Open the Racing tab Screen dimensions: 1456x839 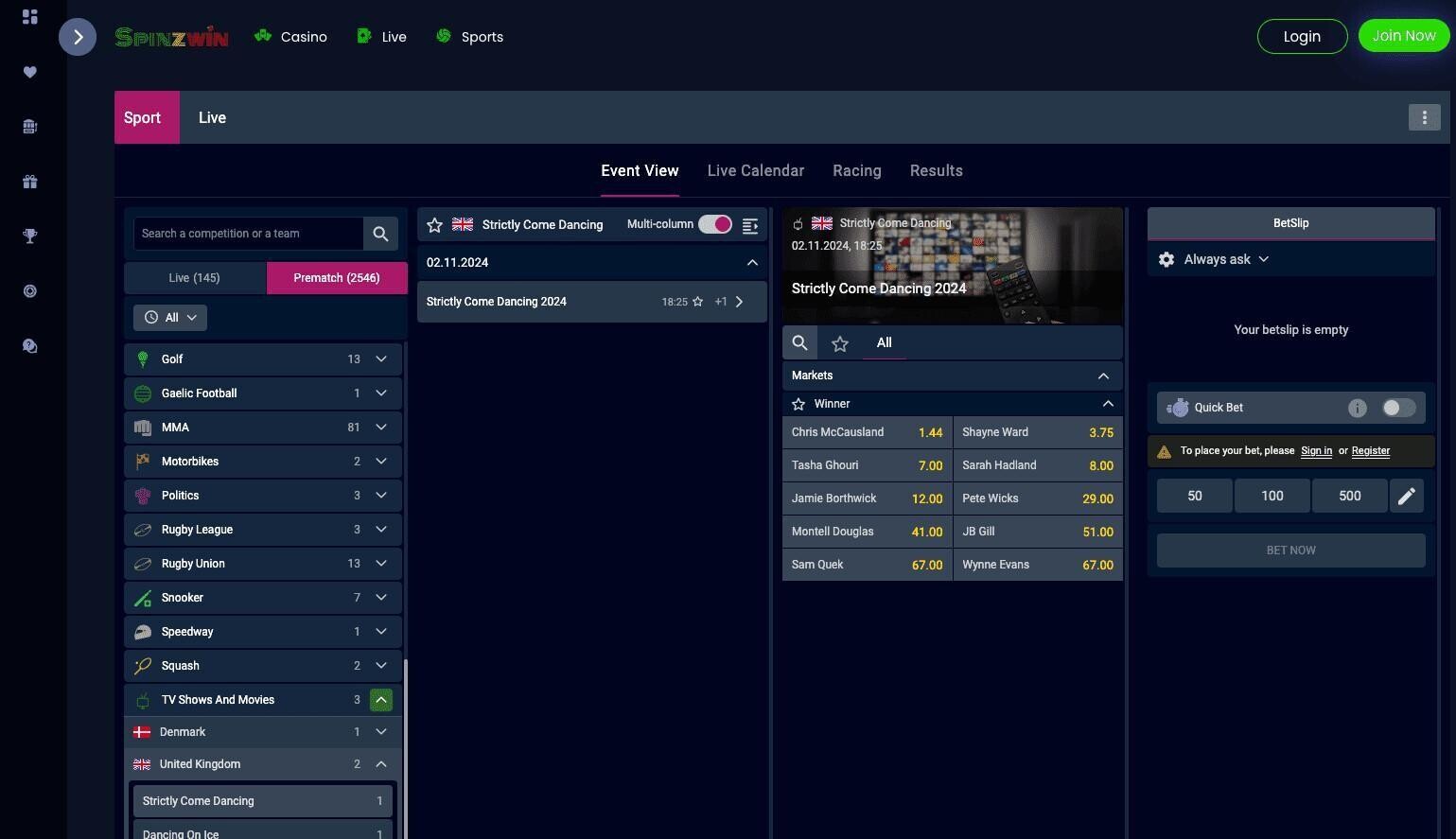pyautogui.click(x=857, y=171)
